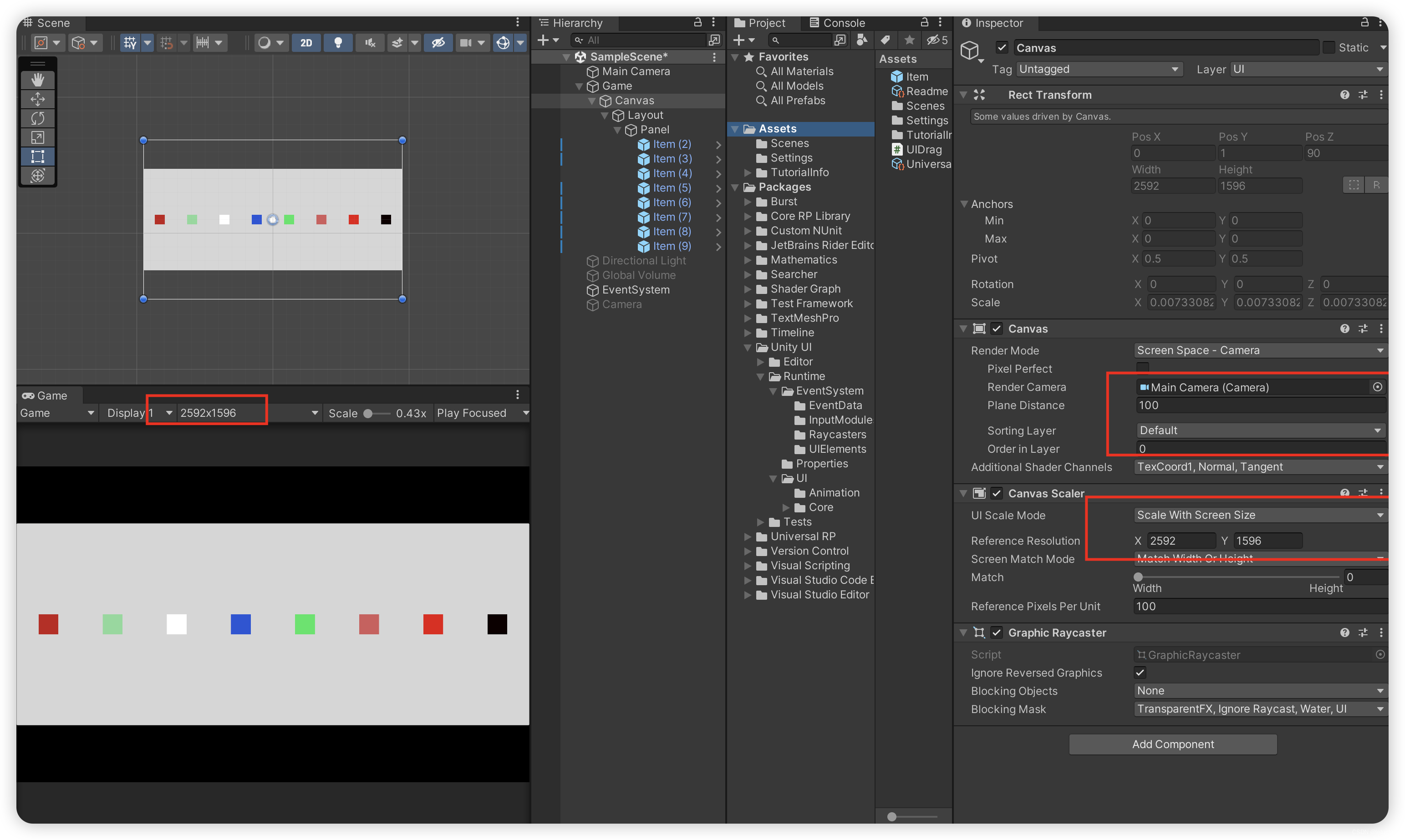Toggle 2D view mode in Scene view
Image resolution: width=1405 pixels, height=840 pixels.
[x=306, y=42]
